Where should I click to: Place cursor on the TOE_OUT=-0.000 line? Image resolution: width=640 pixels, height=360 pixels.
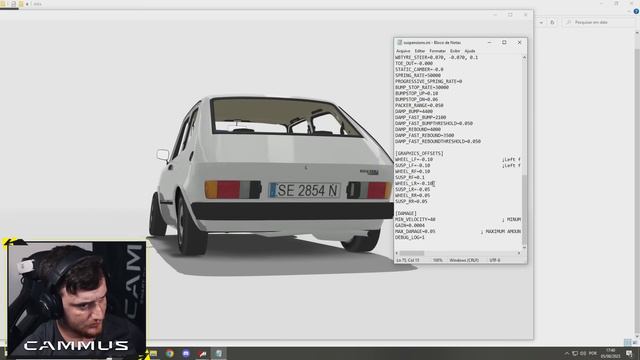click(x=413, y=64)
